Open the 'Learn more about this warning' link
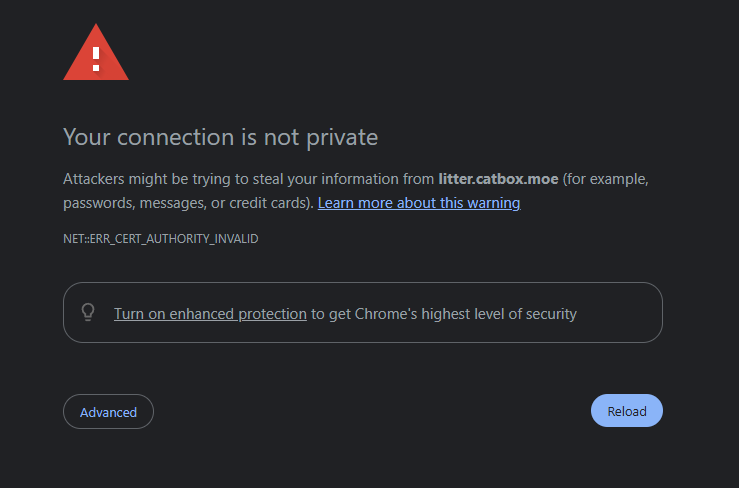 [x=419, y=203]
